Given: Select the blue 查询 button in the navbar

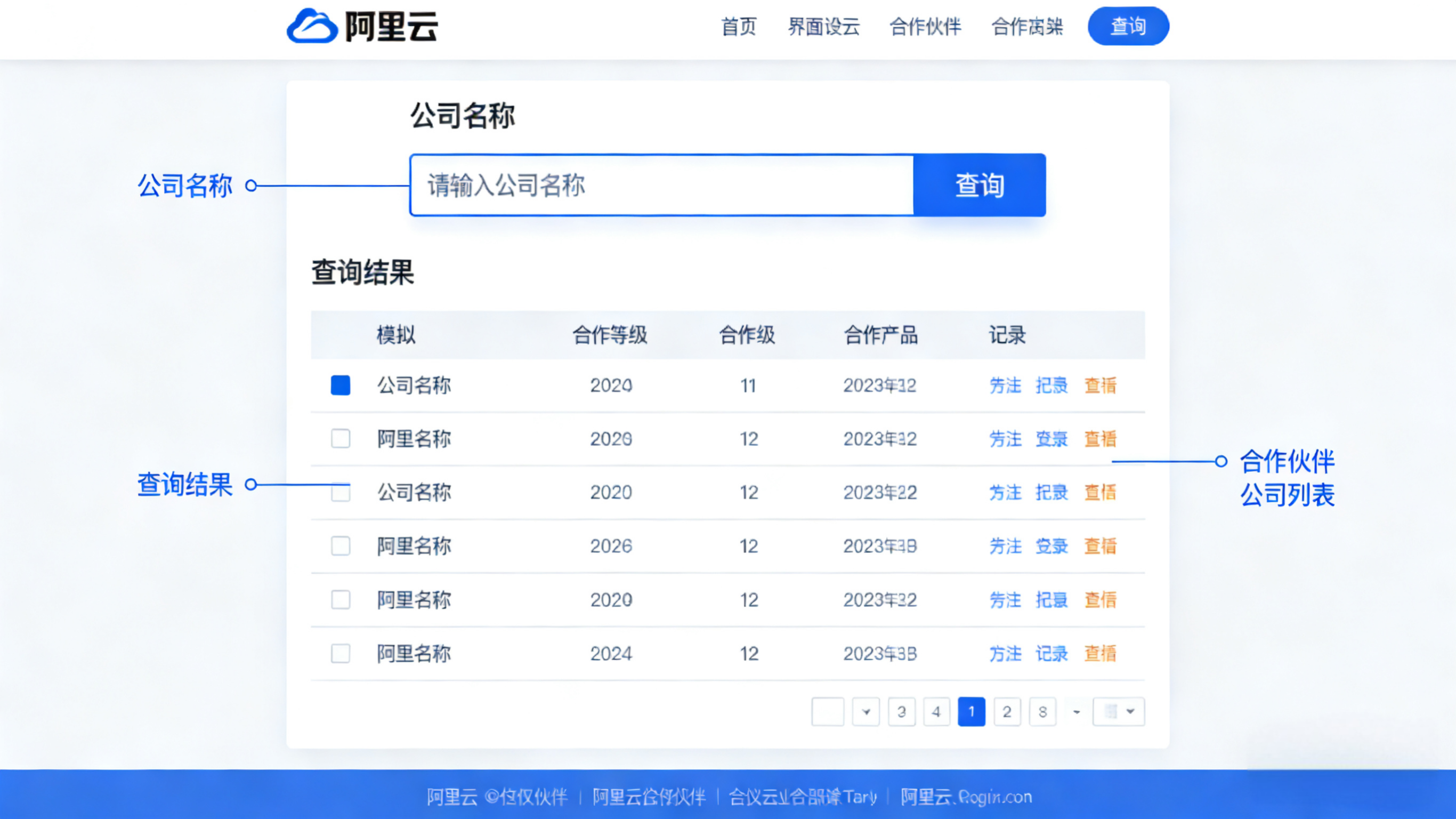Looking at the screenshot, I should tap(1128, 26).
